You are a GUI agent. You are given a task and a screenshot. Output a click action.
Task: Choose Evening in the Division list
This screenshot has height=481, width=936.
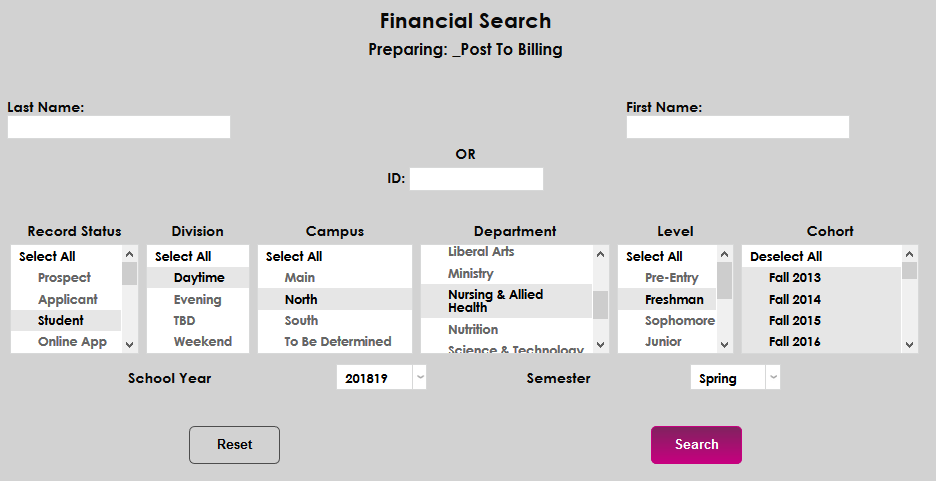tap(197, 300)
